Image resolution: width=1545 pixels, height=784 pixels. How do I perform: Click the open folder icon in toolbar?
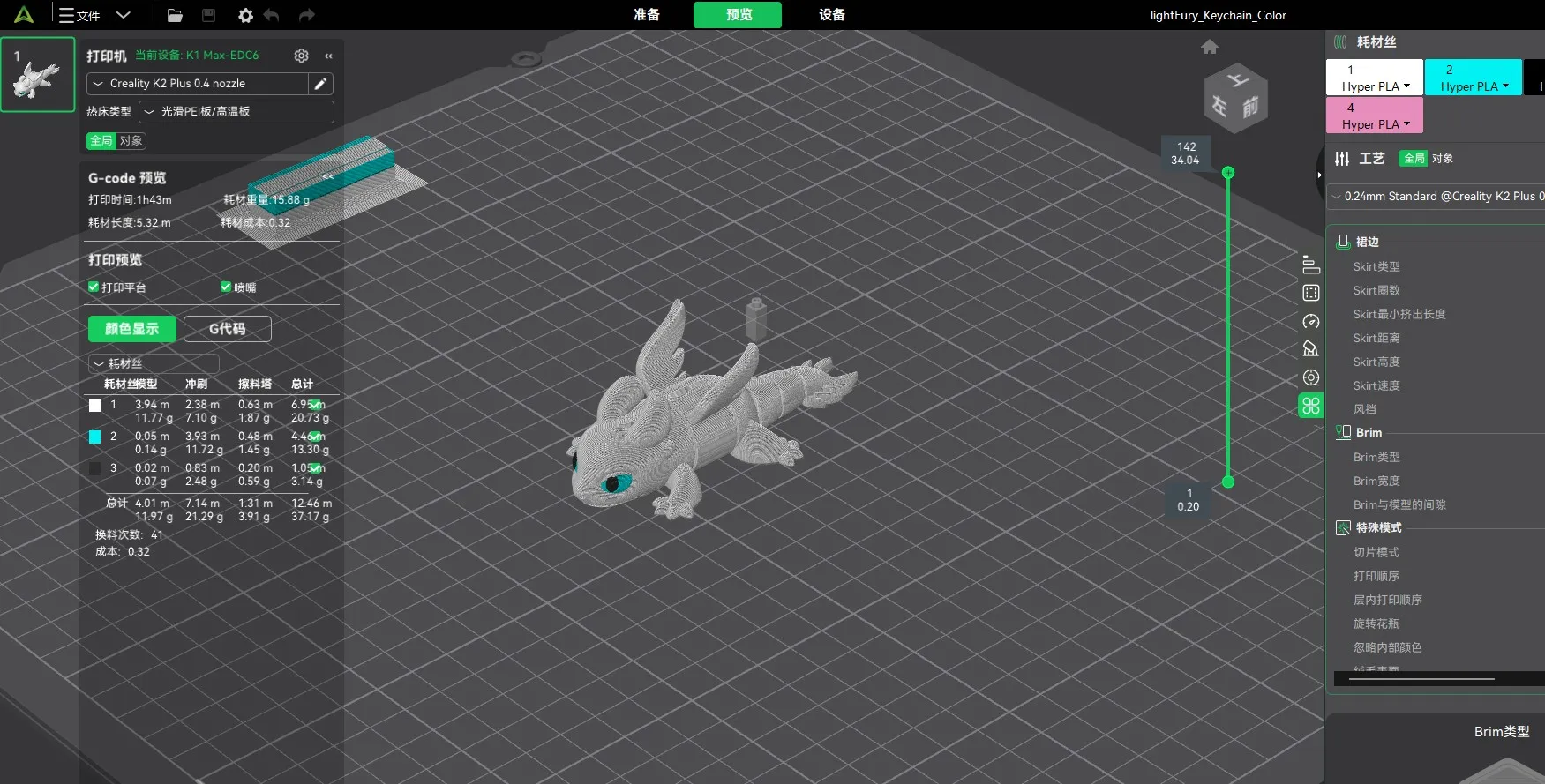pyautogui.click(x=175, y=15)
